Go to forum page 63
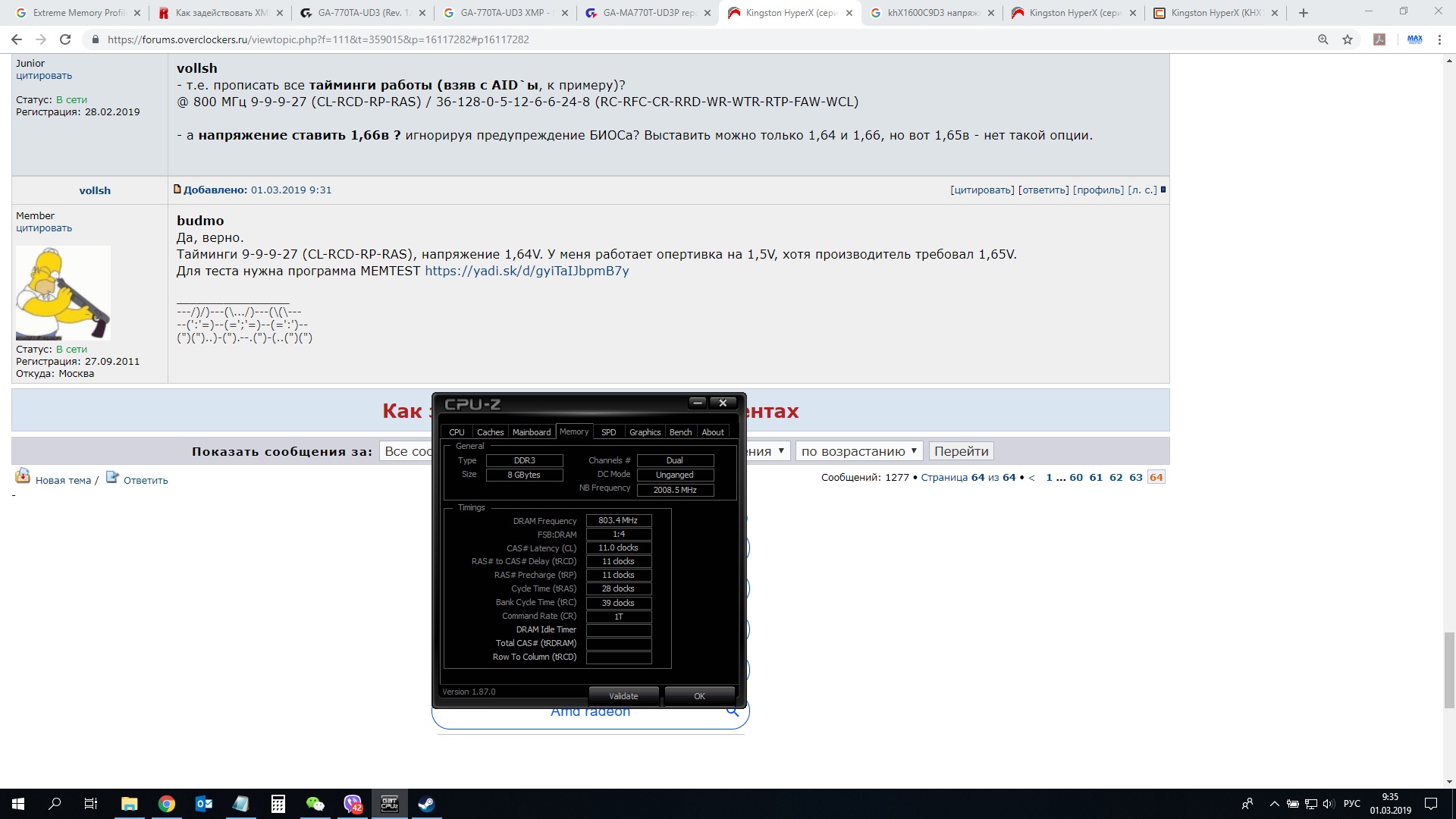The width and height of the screenshot is (1456, 819). pyautogui.click(x=1135, y=477)
